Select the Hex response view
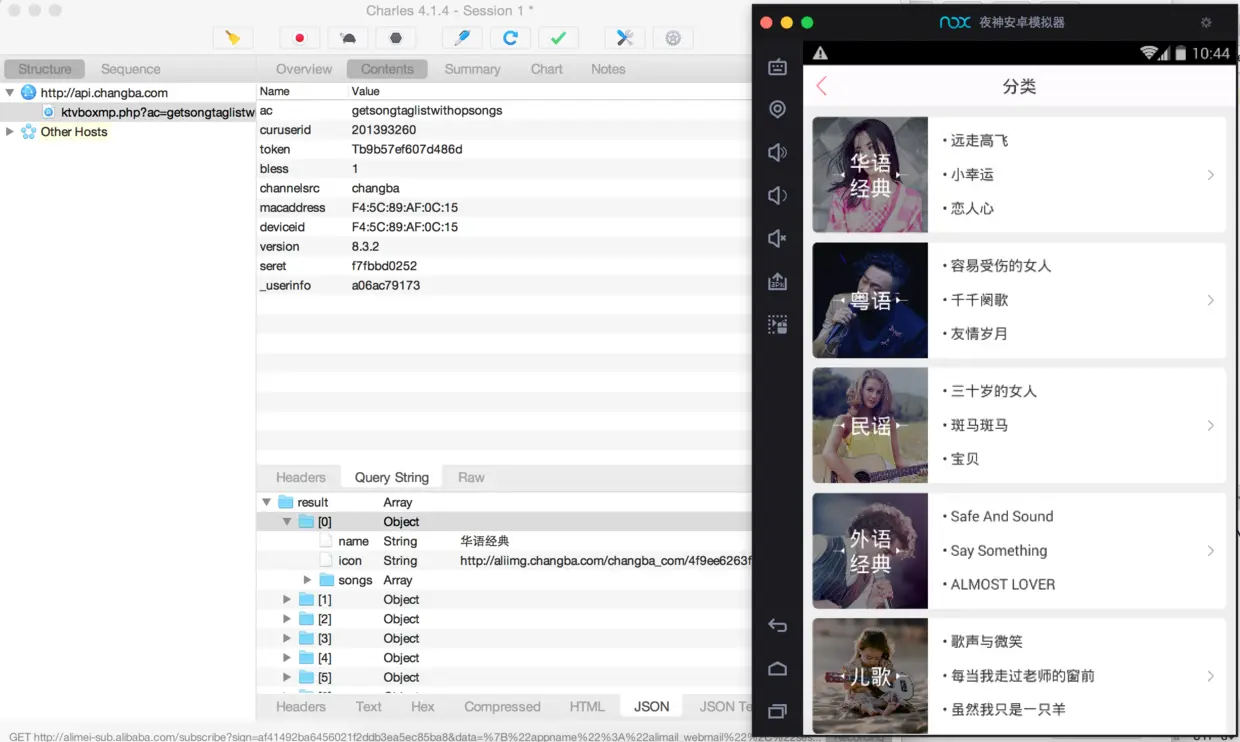1240x742 pixels. [x=422, y=706]
